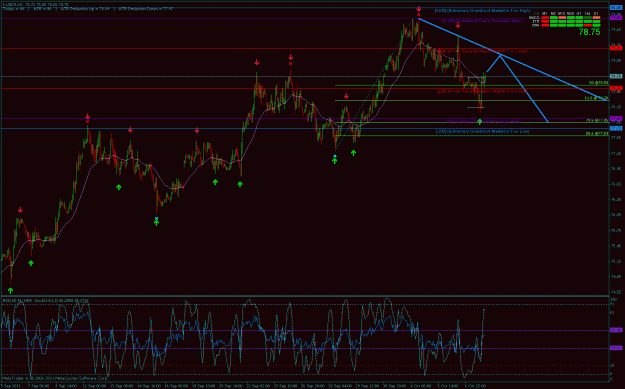The image size is (625, 389).
Task: Click the H4 column header in dashboard
Action: tap(588, 13)
